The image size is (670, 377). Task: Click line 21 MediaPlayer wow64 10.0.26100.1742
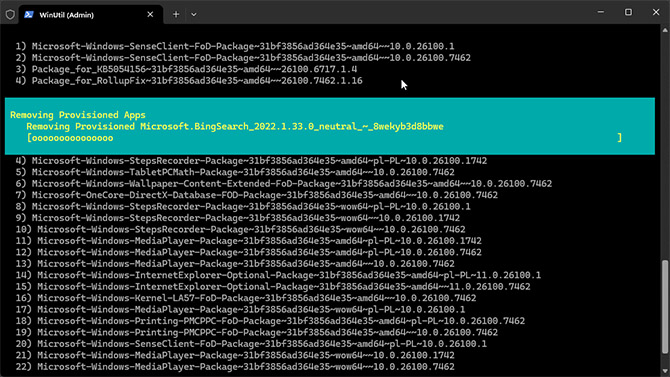pos(235,355)
